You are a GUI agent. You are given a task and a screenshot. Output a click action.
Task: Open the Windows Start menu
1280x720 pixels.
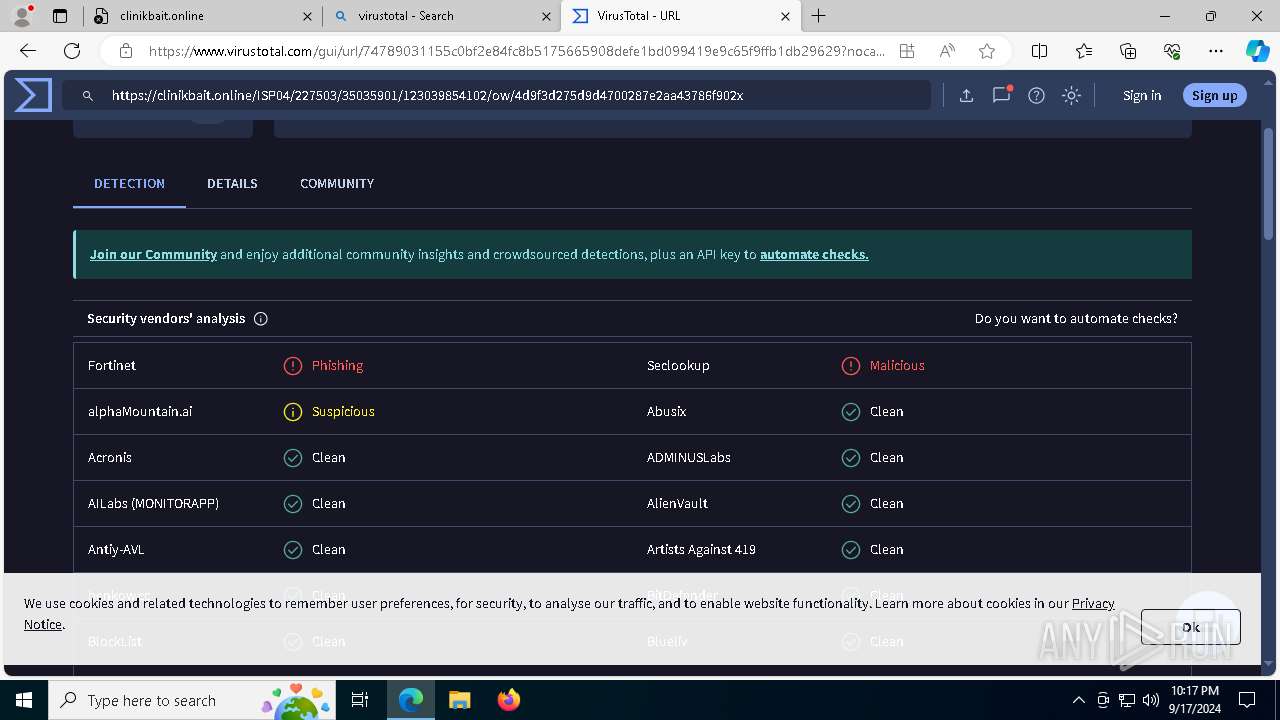point(24,700)
